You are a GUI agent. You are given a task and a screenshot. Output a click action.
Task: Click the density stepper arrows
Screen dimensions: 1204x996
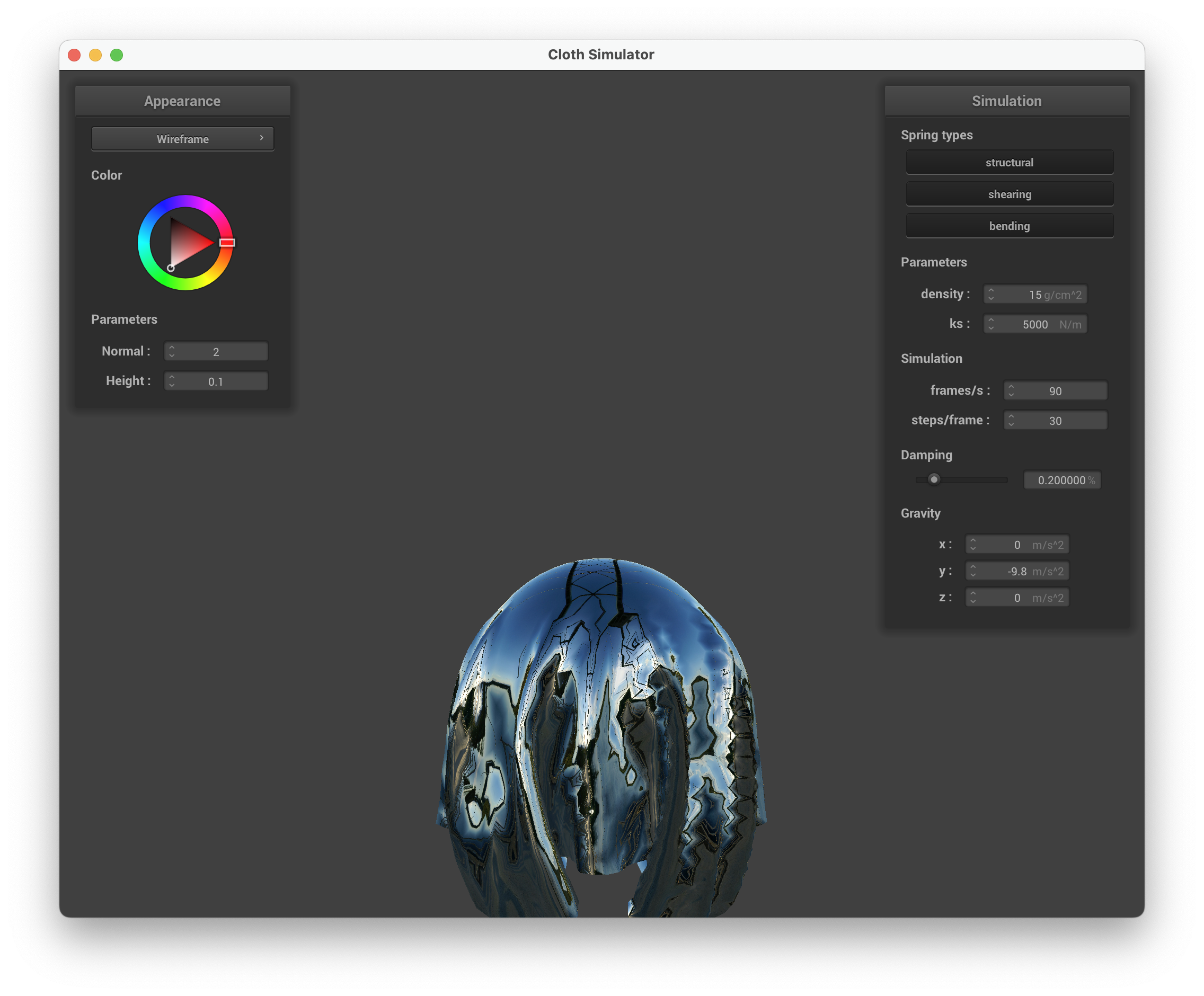pyautogui.click(x=991, y=294)
